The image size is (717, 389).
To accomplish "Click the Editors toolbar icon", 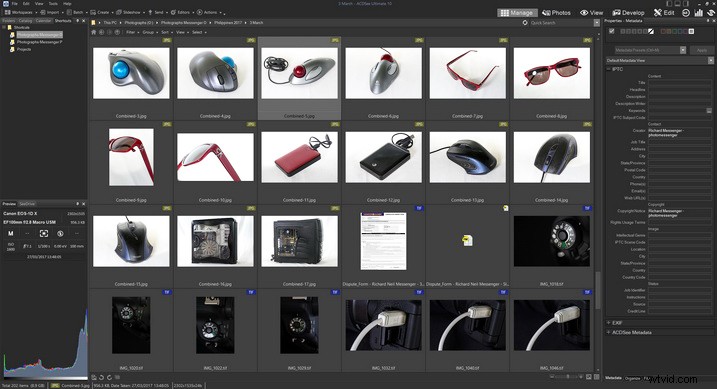I will click(173, 12).
